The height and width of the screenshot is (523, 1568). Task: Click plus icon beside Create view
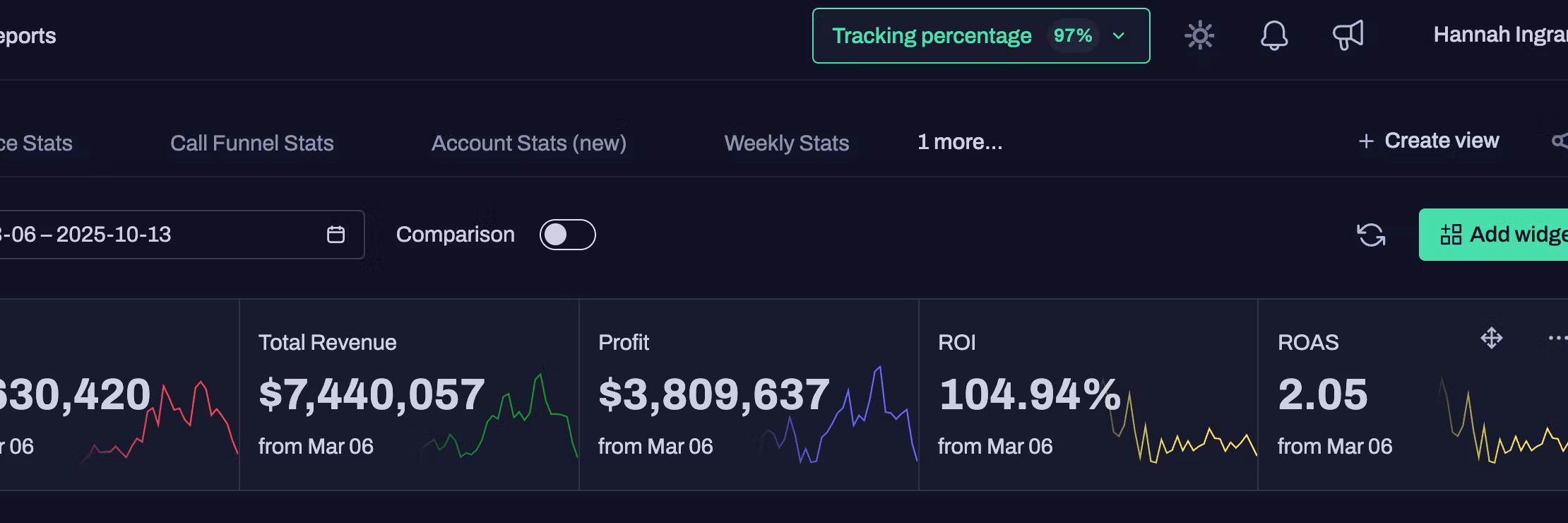coord(1366,141)
